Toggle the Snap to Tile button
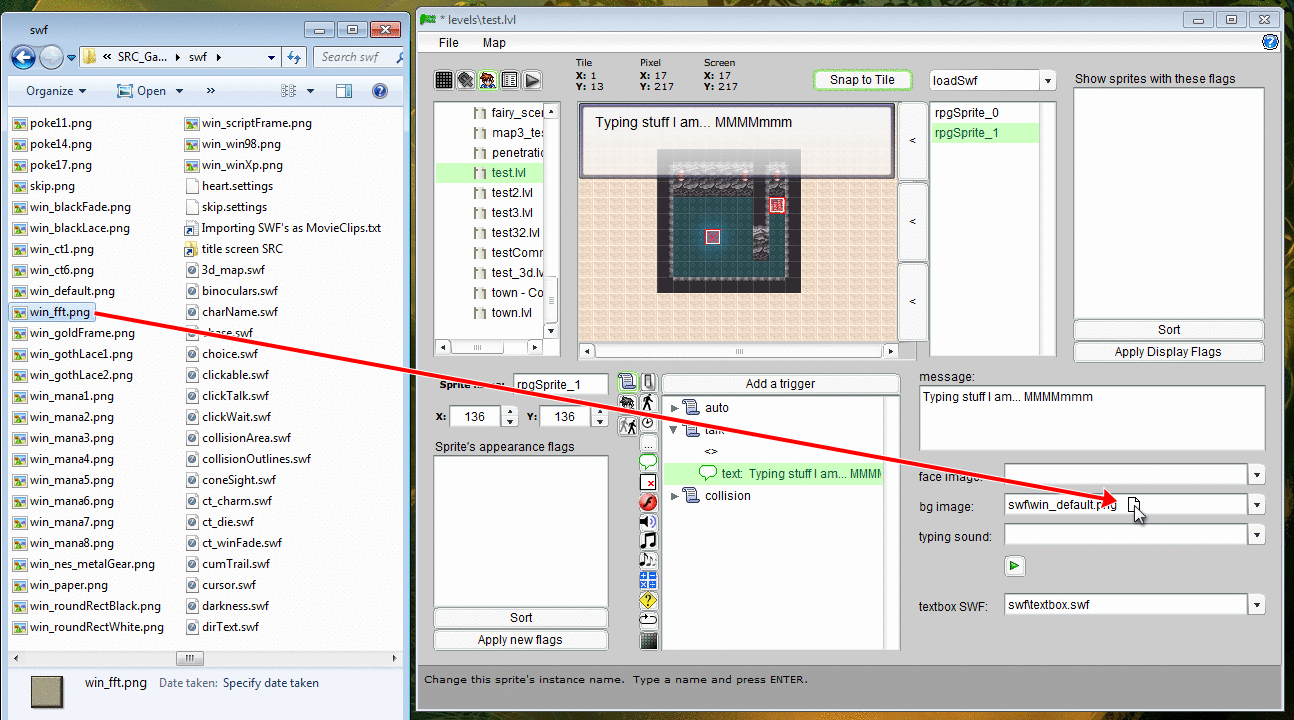Image resolution: width=1294 pixels, height=720 pixels. coord(862,80)
